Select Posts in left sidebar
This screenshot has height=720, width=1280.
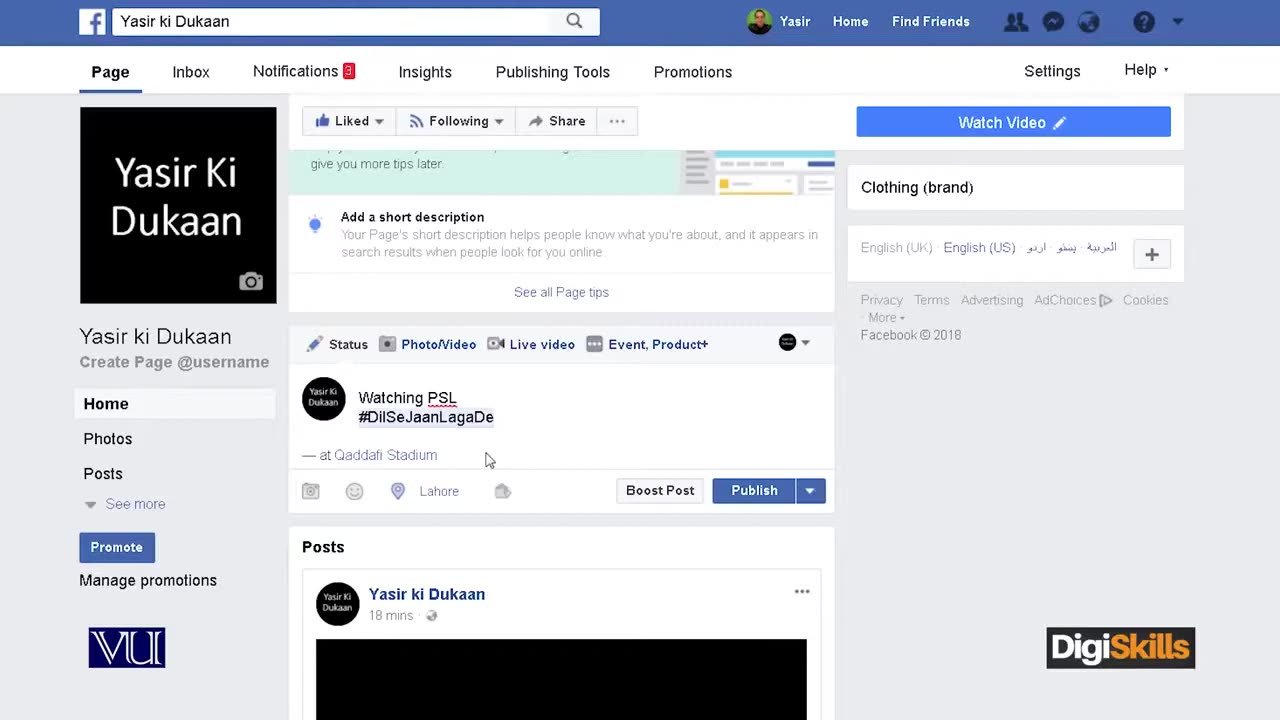pos(103,474)
